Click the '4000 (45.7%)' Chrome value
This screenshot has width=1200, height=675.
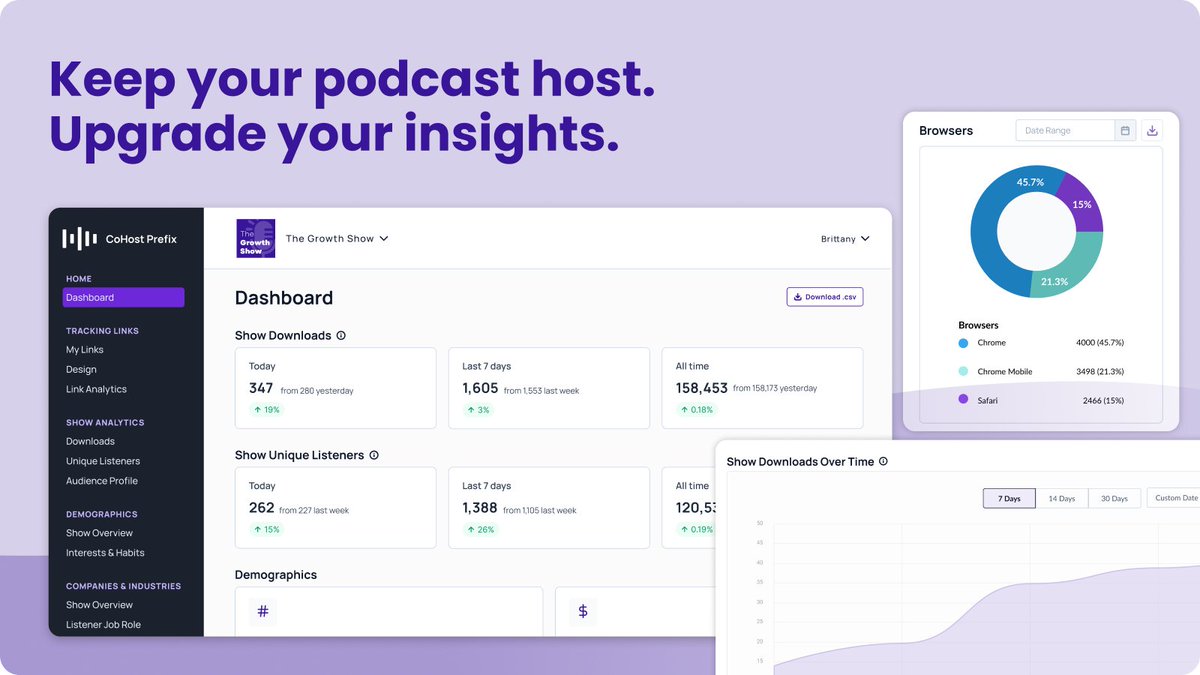click(x=1100, y=343)
